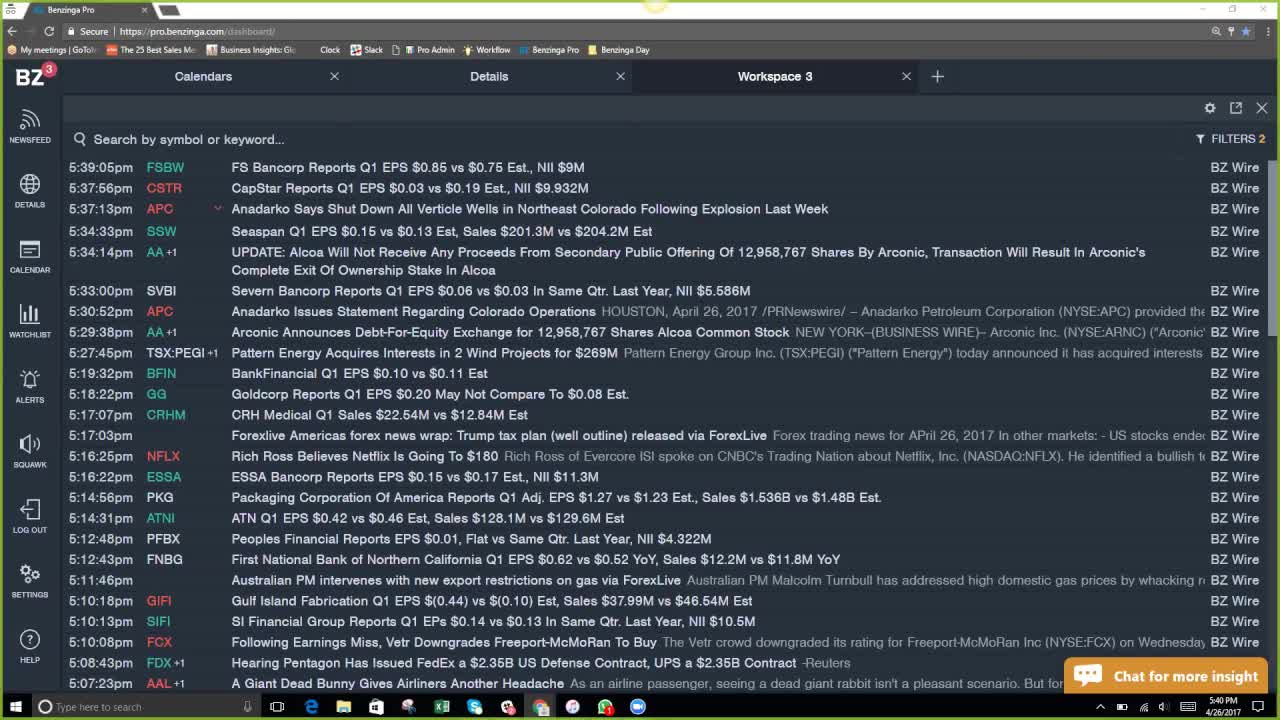Screen dimensions: 1280x720
Task: Click the FSBW ticker symbol
Action: point(165,167)
